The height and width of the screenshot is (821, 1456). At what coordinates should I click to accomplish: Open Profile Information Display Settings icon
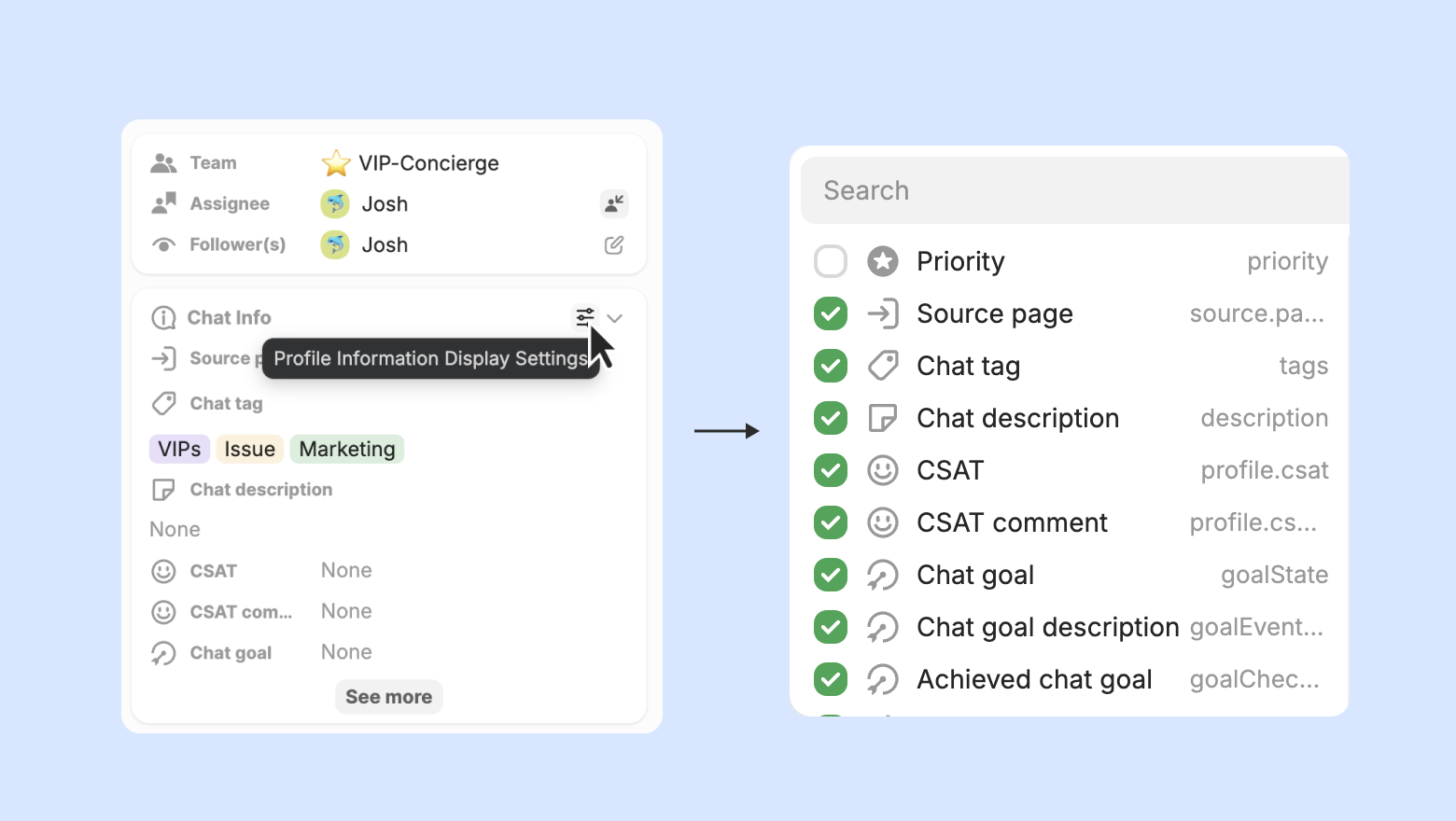point(584,317)
